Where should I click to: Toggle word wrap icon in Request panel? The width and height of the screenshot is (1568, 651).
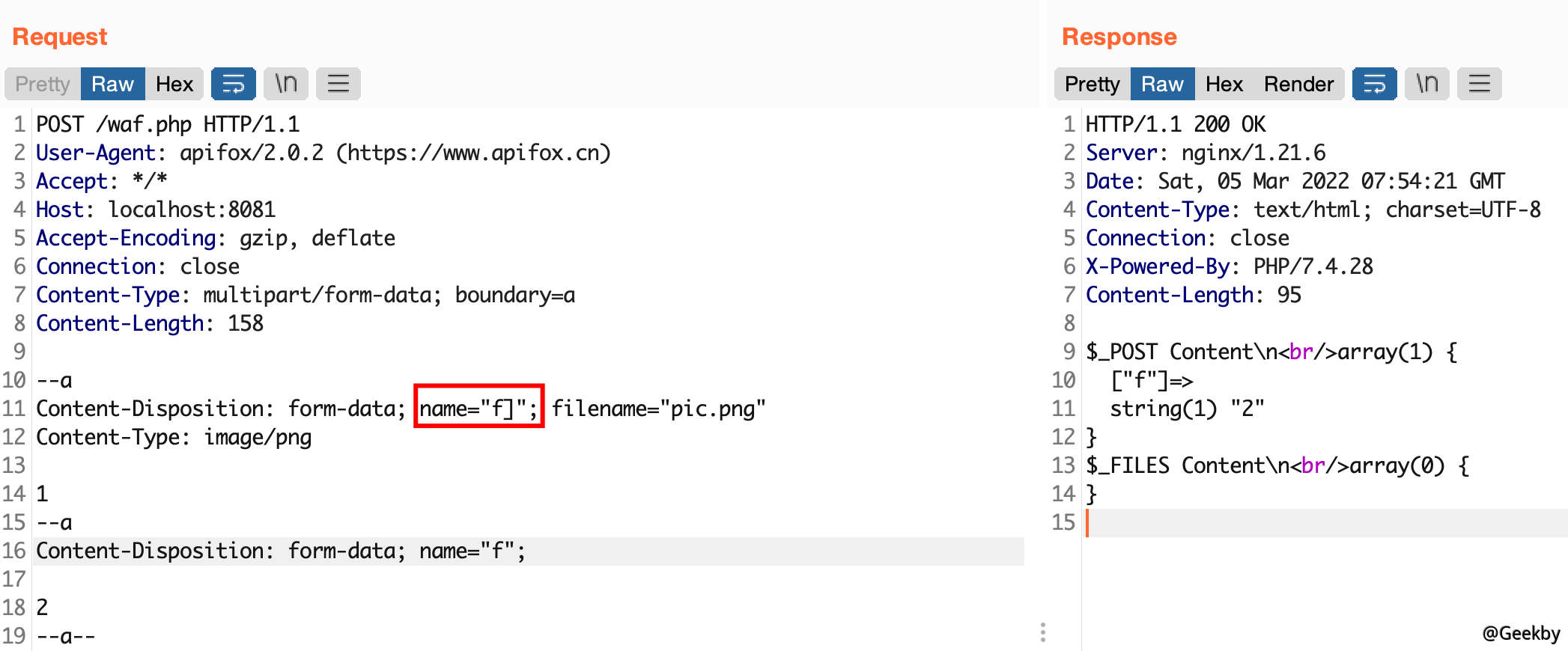pos(233,84)
